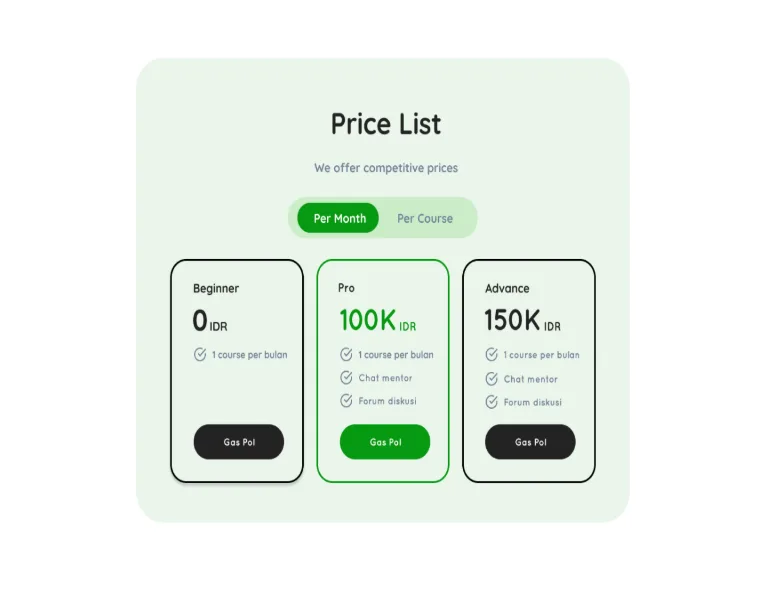Switch pricing to Per Month
Image resolution: width=766 pixels, height=607 pixels.
pyautogui.click(x=338, y=218)
